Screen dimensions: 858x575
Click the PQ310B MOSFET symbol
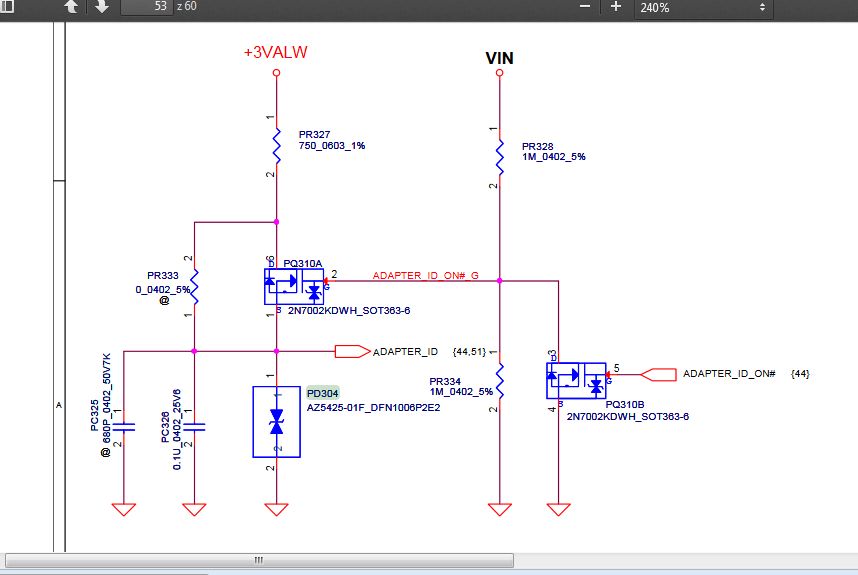tap(576, 381)
